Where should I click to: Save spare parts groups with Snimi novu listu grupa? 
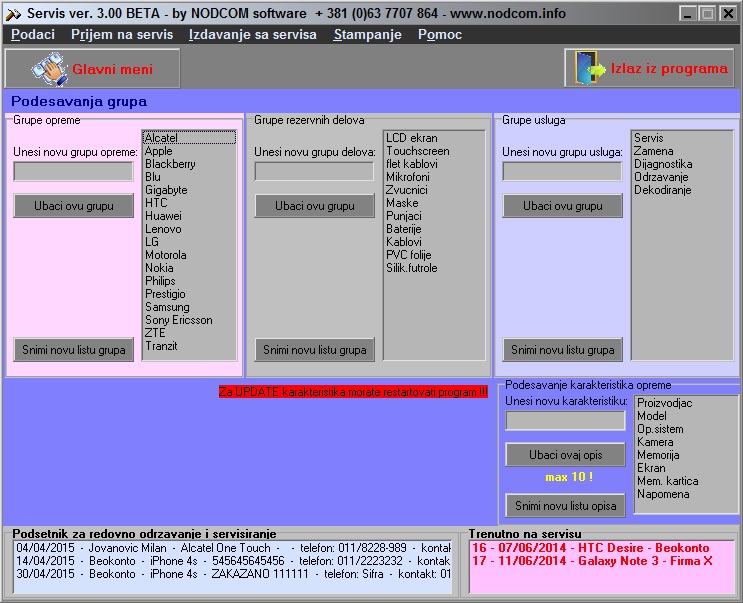315,350
